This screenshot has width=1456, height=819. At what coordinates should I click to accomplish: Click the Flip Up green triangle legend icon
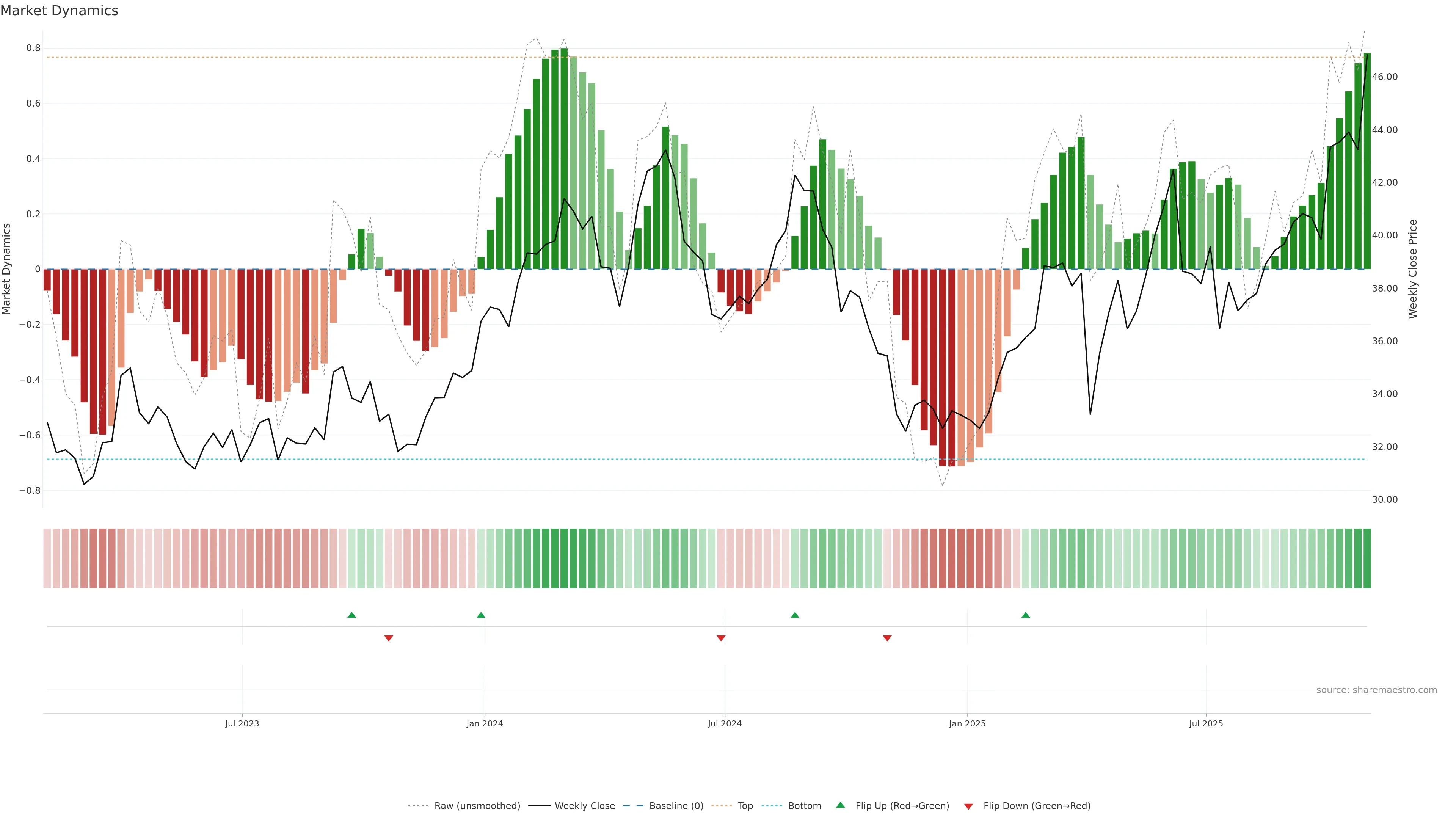[x=841, y=805]
